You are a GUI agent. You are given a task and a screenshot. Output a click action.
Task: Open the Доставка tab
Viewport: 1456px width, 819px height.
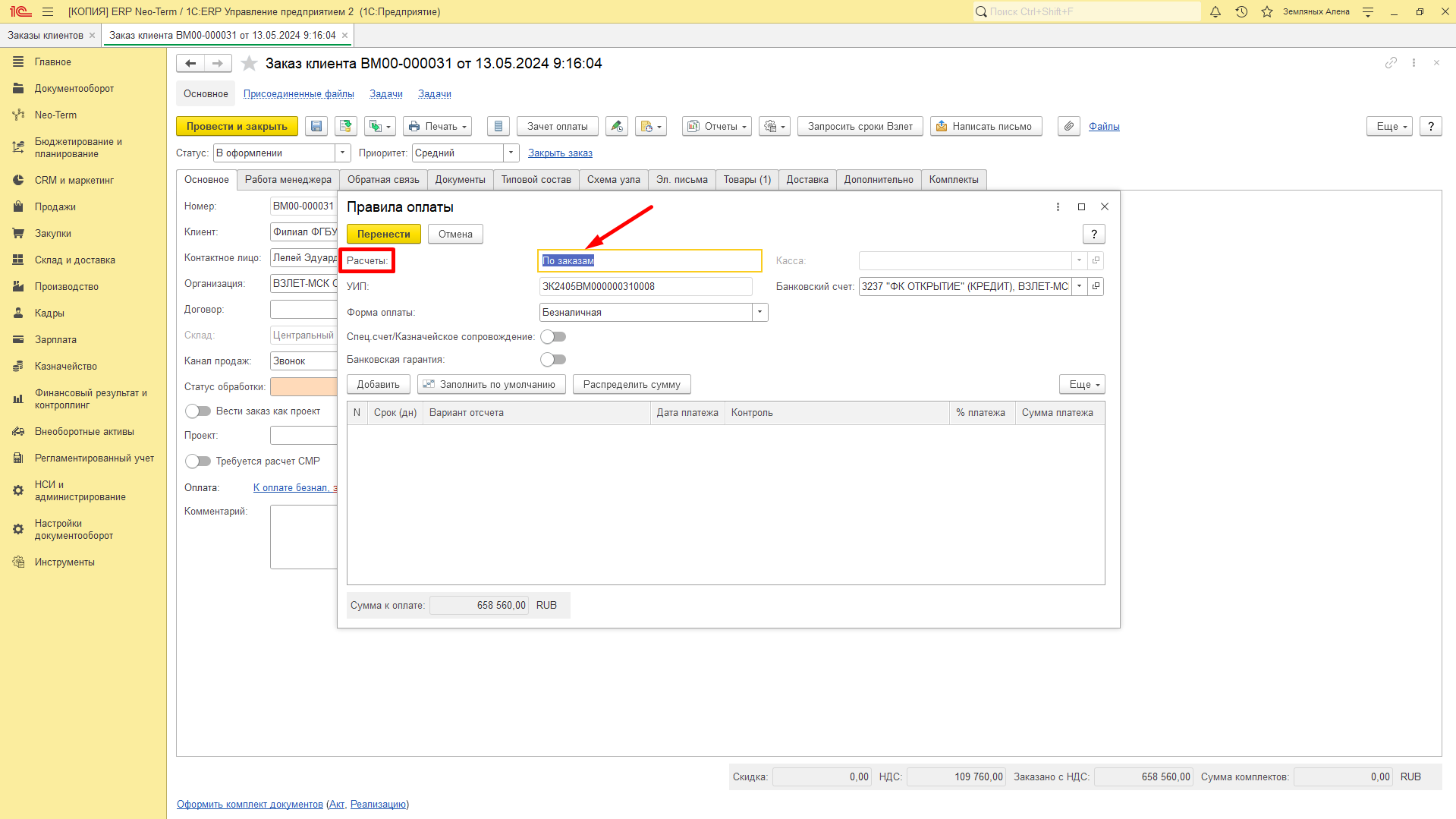(807, 180)
